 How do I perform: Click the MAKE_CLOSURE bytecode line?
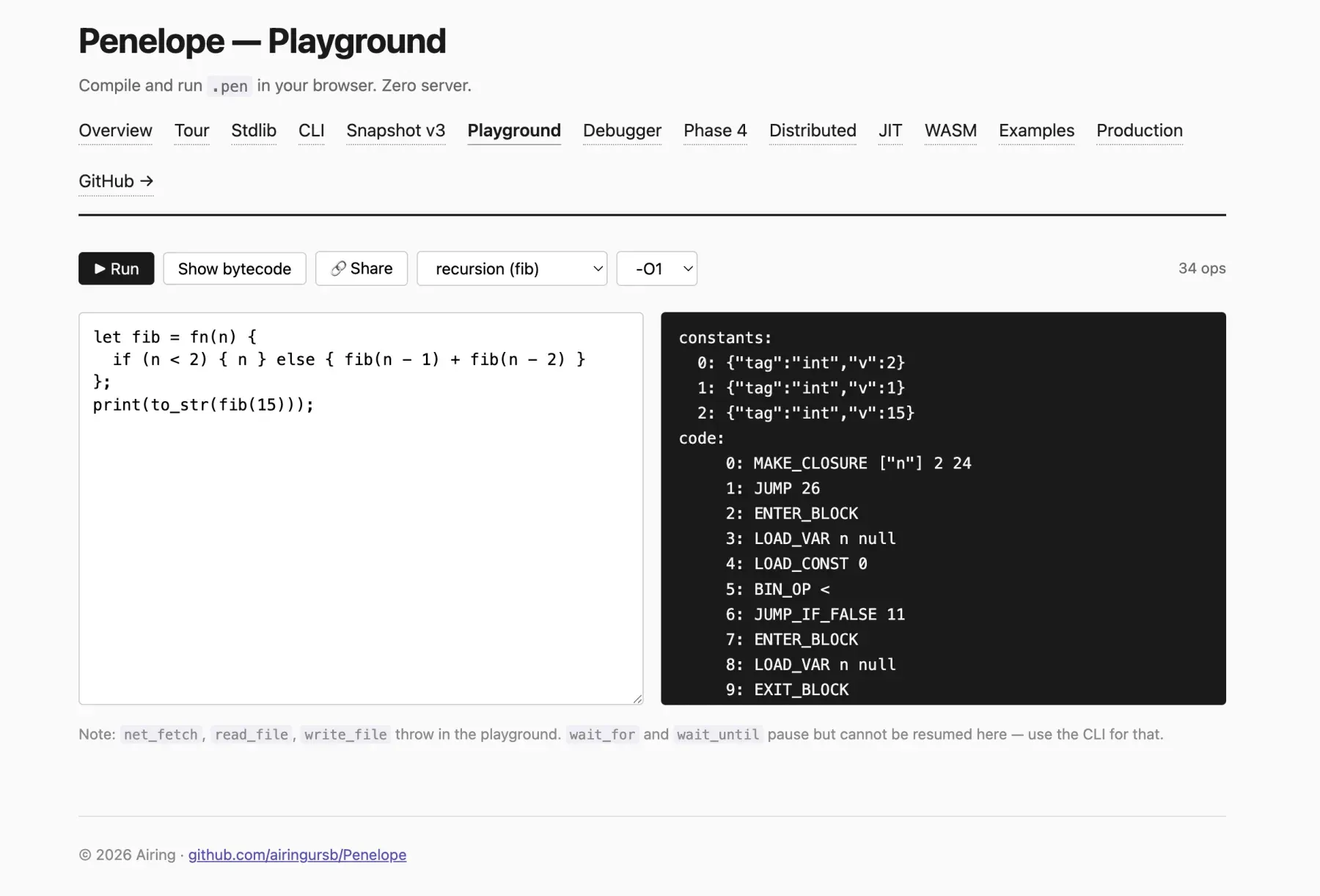(x=848, y=463)
